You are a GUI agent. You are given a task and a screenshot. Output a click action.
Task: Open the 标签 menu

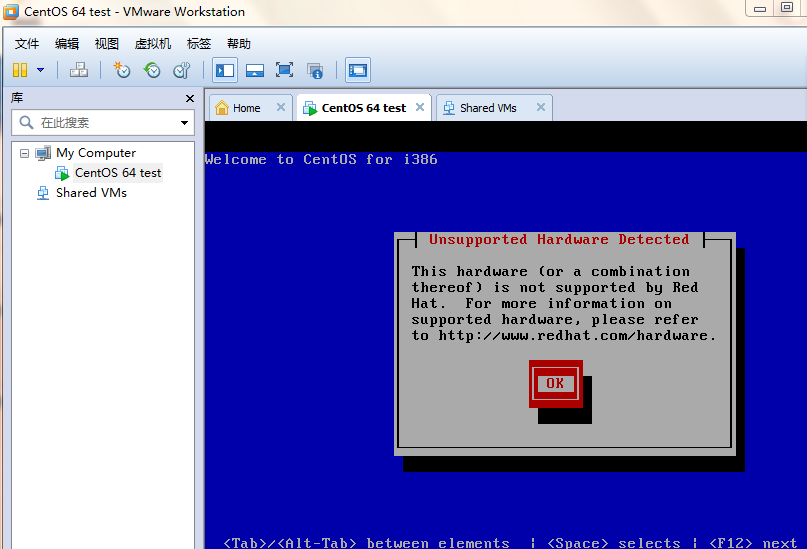pyautogui.click(x=199, y=44)
